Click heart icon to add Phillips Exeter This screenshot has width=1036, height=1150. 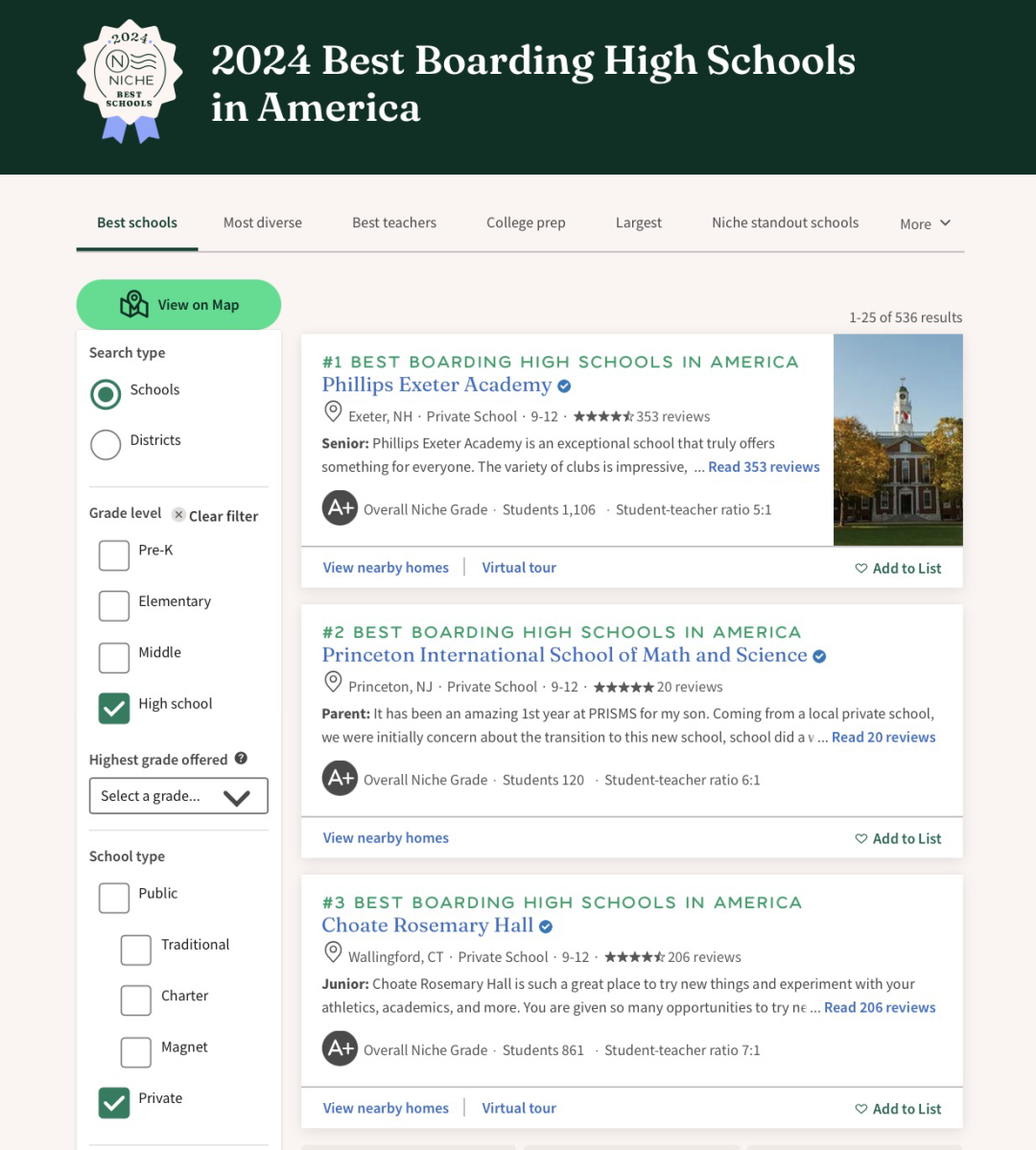[860, 569]
